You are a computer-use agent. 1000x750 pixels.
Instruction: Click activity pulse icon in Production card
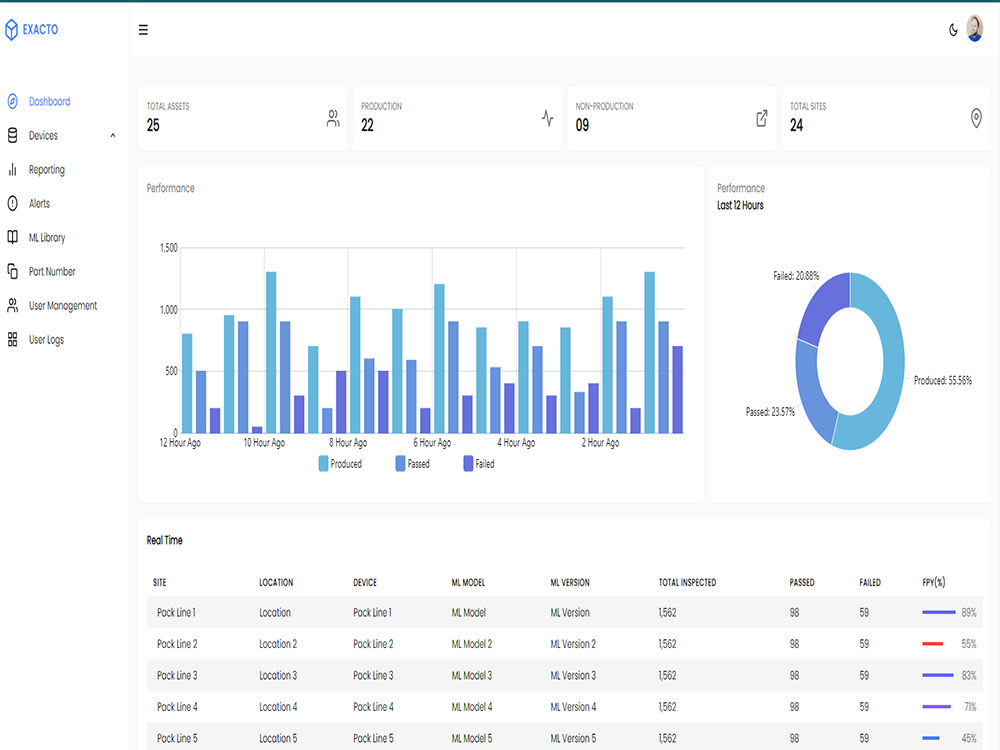coord(547,118)
